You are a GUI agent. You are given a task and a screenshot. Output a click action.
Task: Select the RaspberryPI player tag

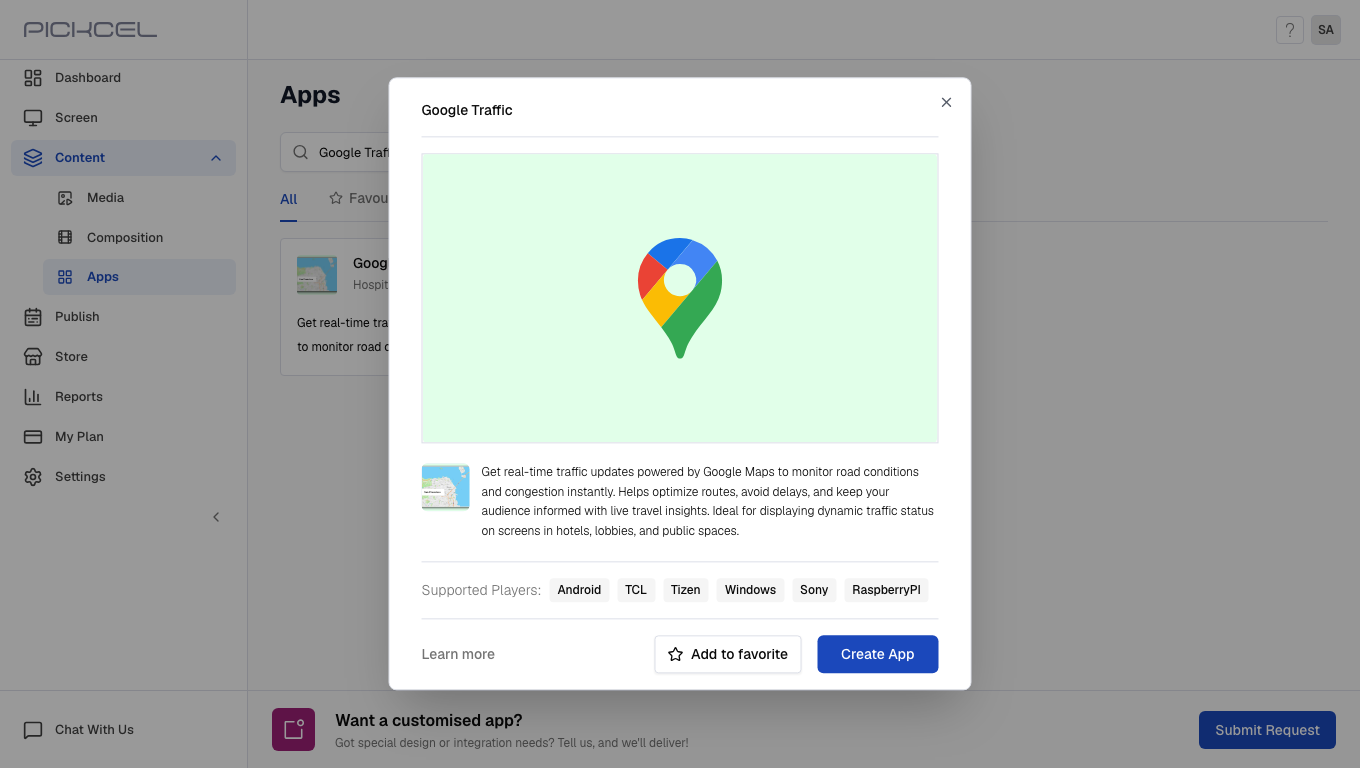tap(886, 590)
